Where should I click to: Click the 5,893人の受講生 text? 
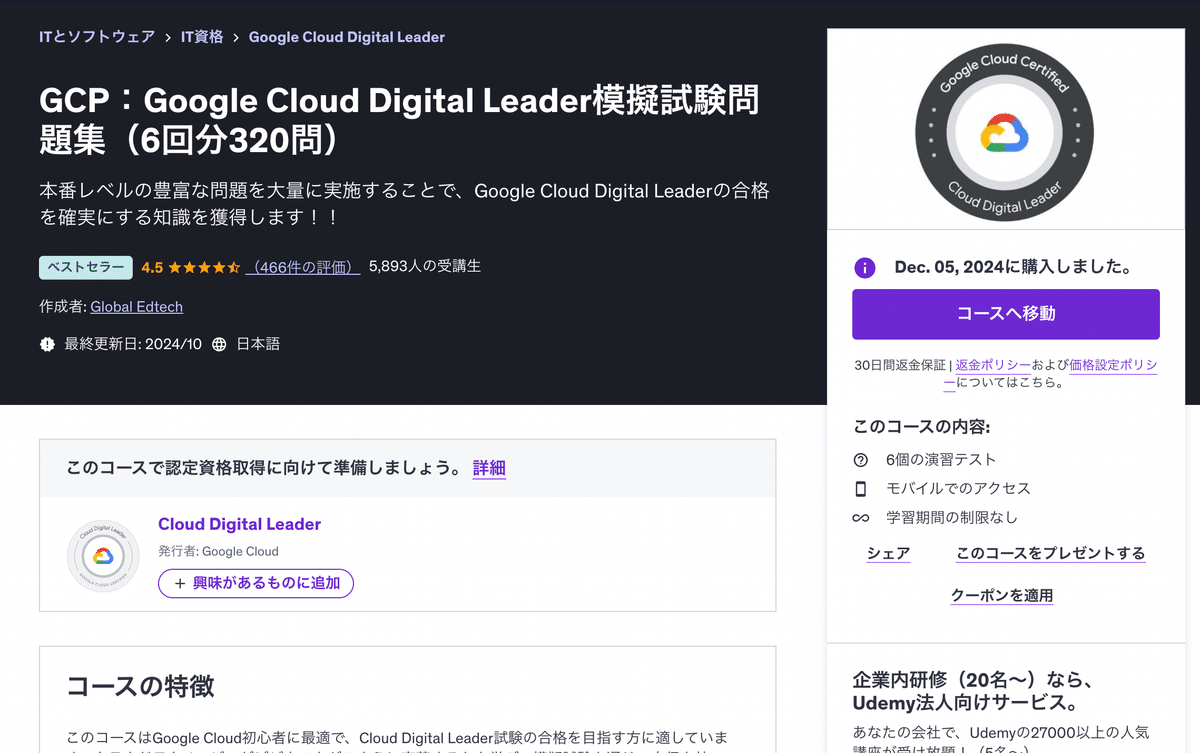point(425,266)
